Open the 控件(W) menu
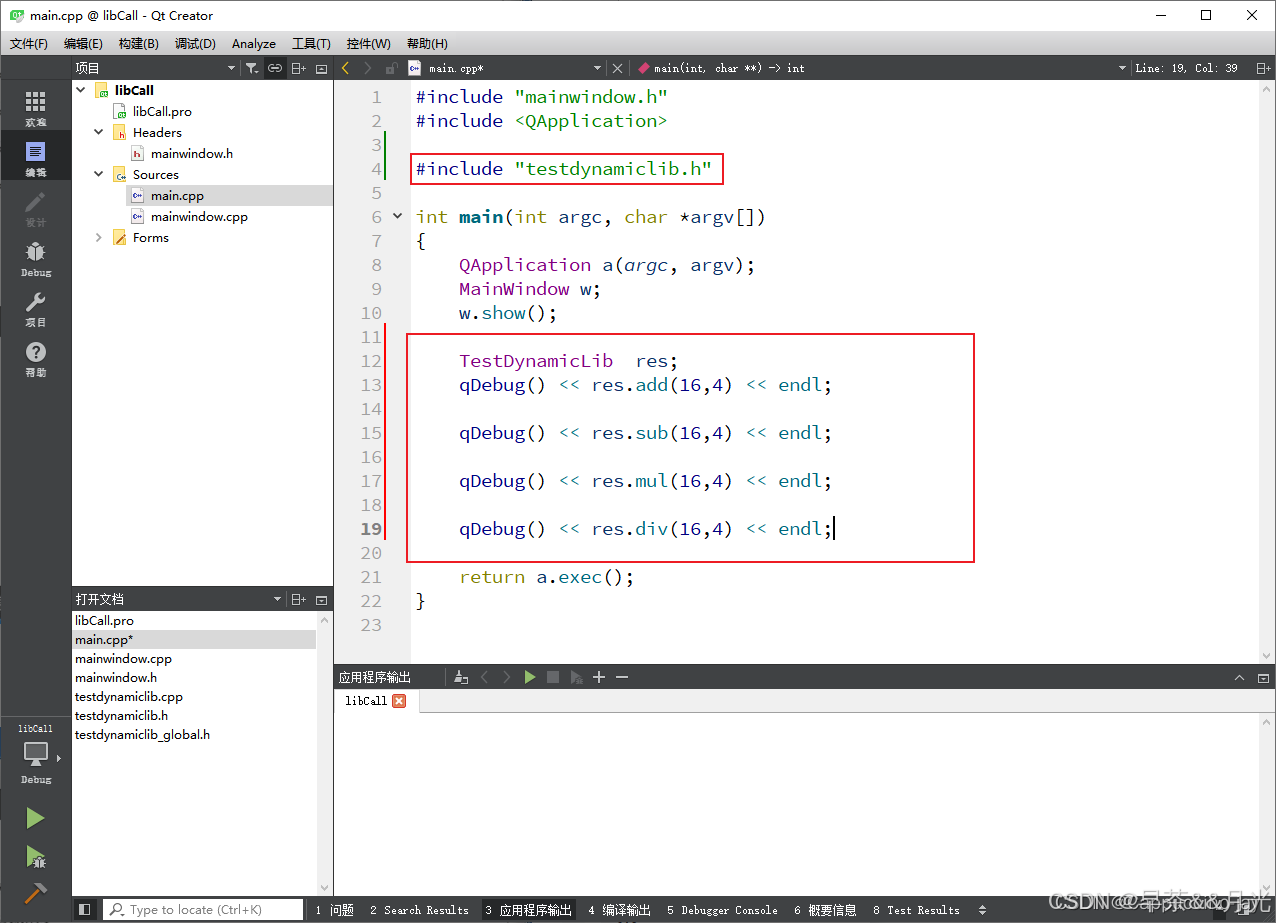Image resolution: width=1276 pixels, height=923 pixels. [x=369, y=43]
